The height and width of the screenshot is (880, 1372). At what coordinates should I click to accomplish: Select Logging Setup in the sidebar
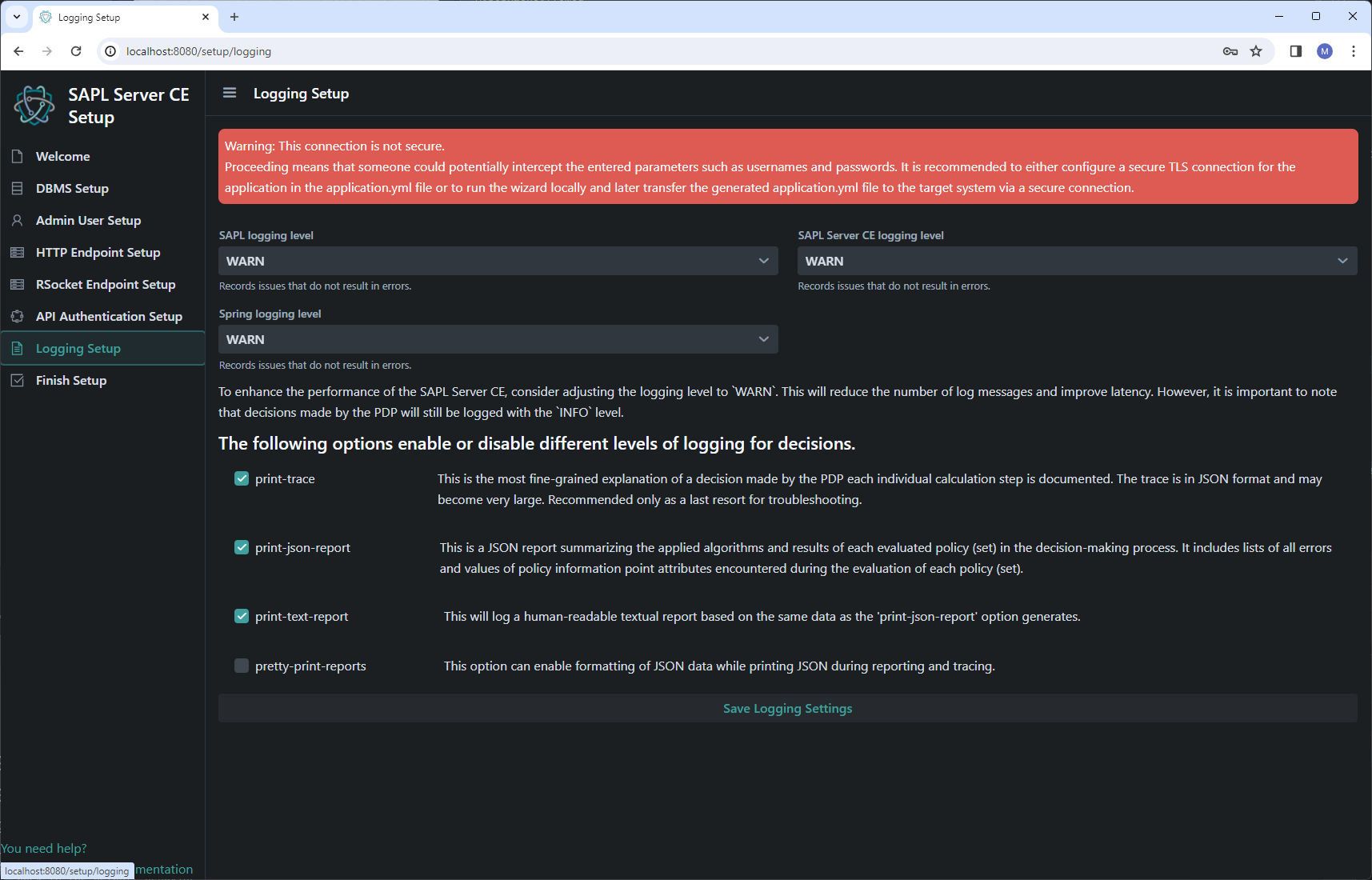103,348
